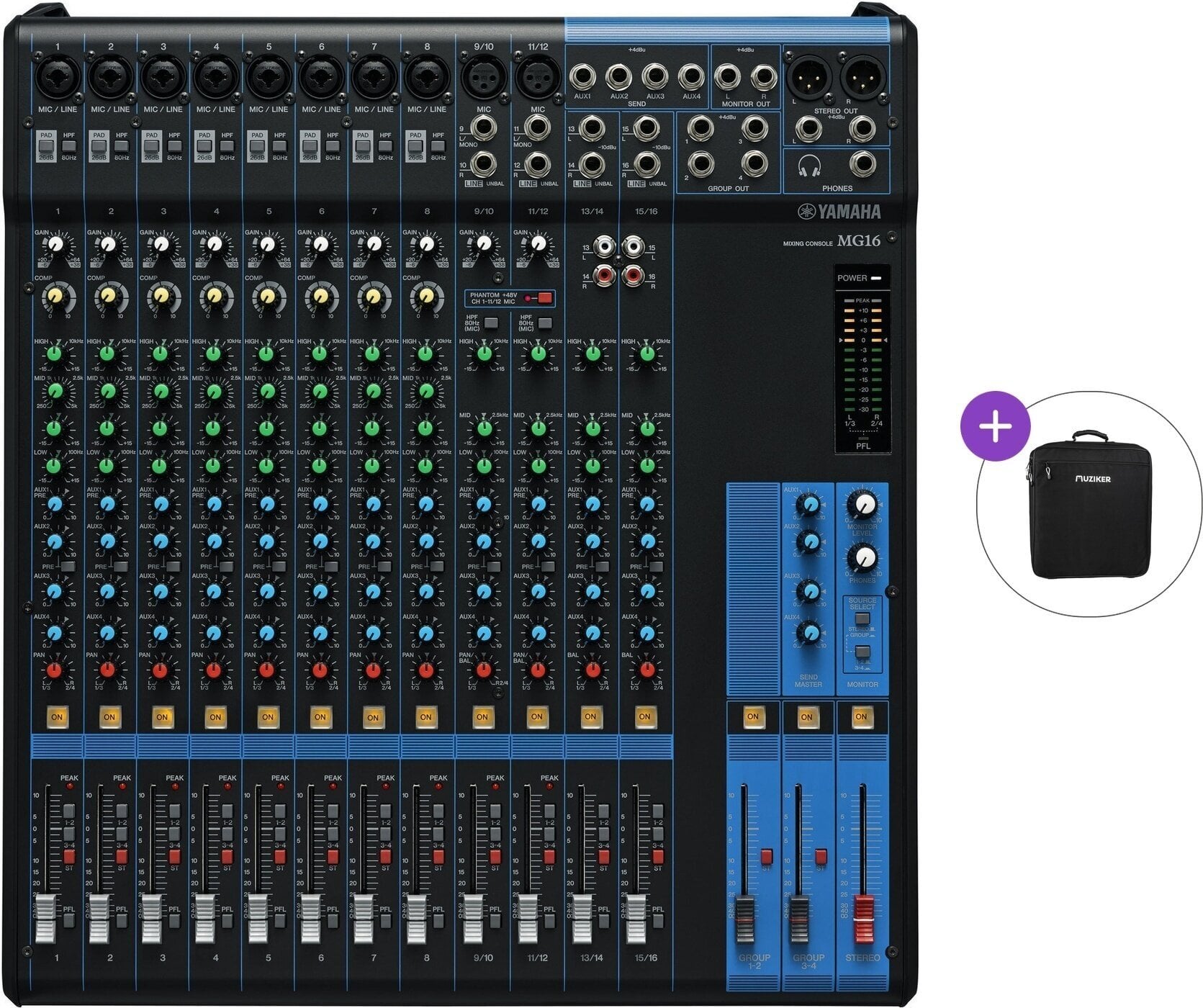1203x1008 pixels.
Task: Click channel 1 red ST assign button
Action: pyautogui.click(x=69, y=856)
